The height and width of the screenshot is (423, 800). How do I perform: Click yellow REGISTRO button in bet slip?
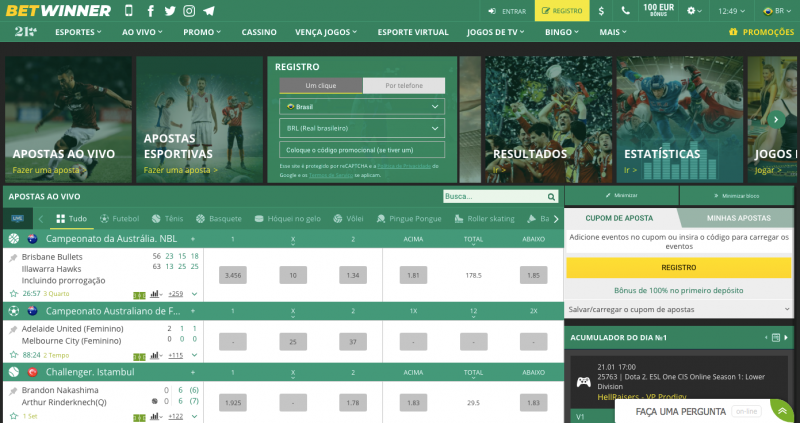pyautogui.click(x=679, y=267)
